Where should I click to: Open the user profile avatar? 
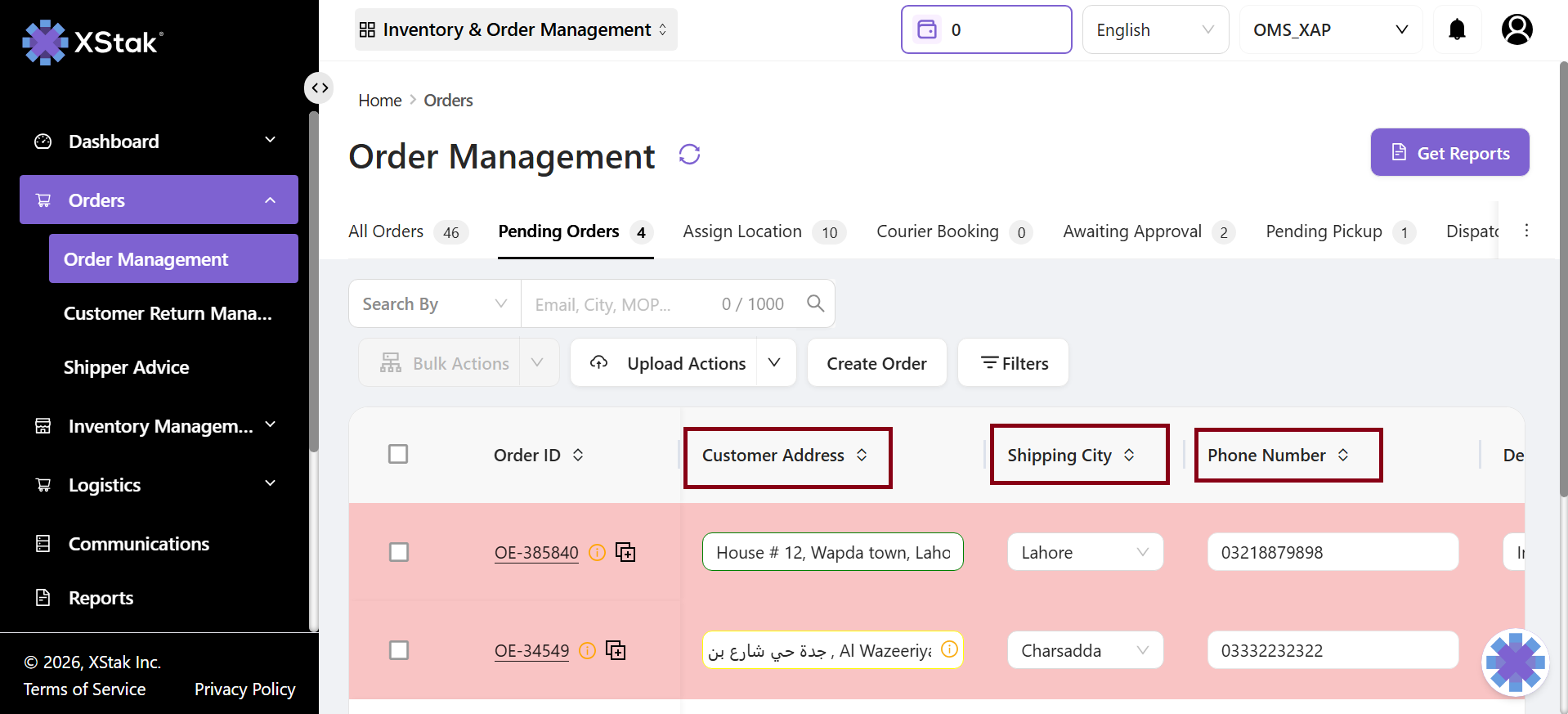1516,30
